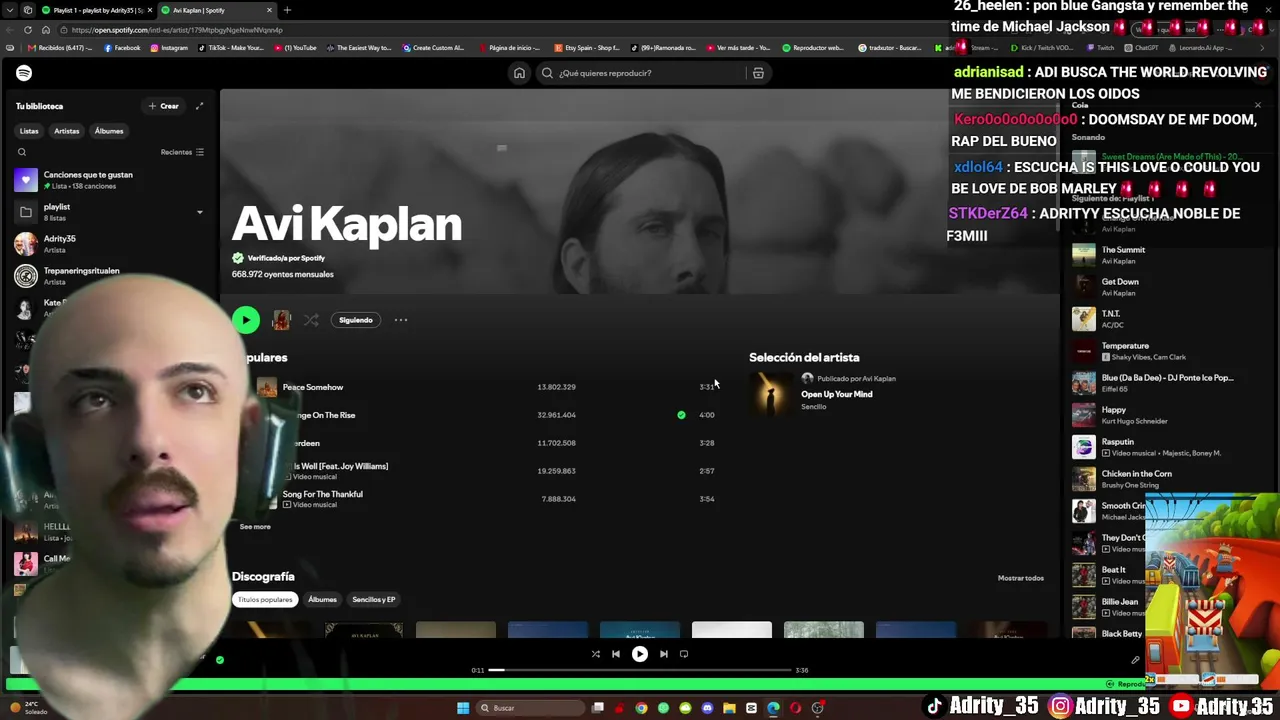The image size is (1280, 720).
Task: Open Discord from the taskbar
Action: tap(707, 708)
